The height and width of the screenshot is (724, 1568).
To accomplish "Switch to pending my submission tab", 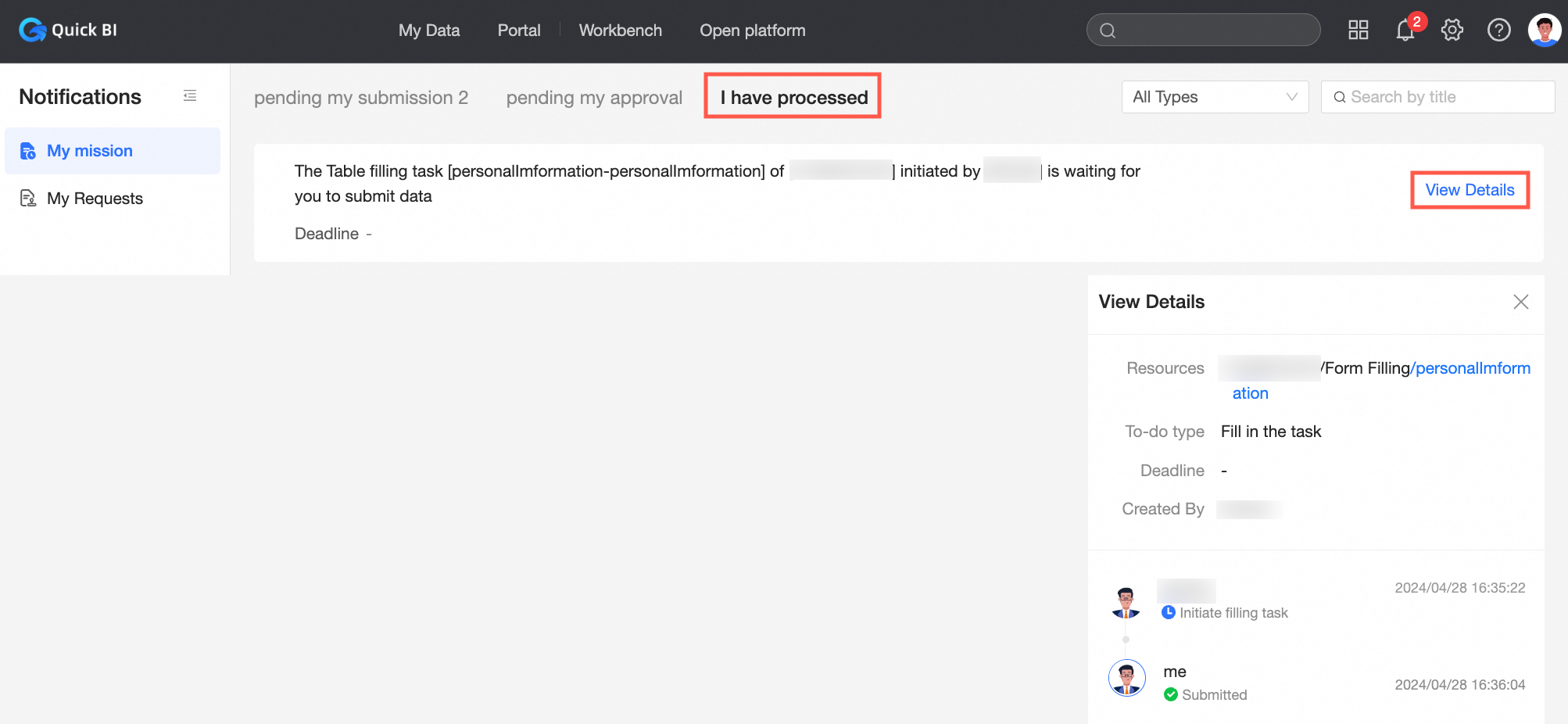I will 360,98.
